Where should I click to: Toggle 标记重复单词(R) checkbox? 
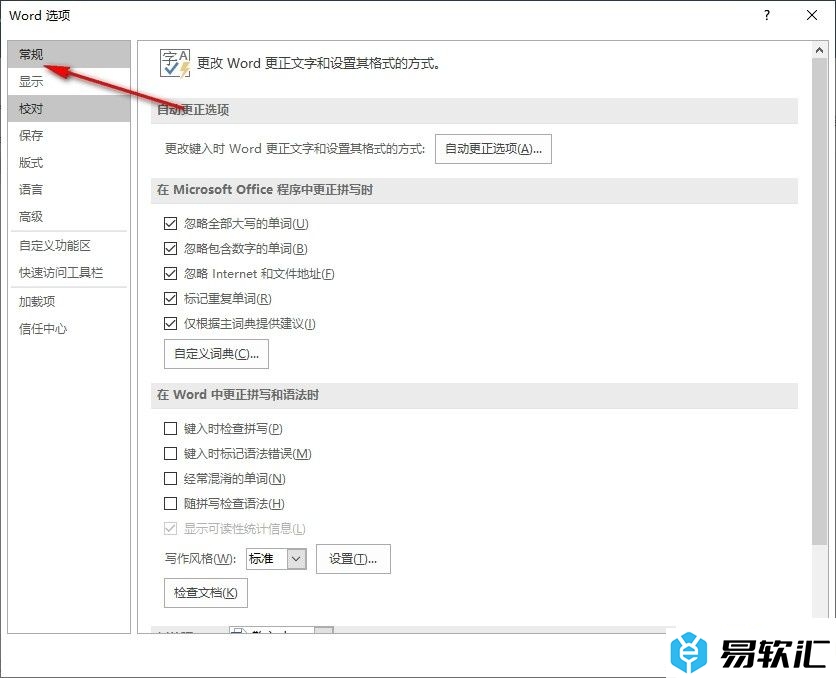tap(171, 298)
